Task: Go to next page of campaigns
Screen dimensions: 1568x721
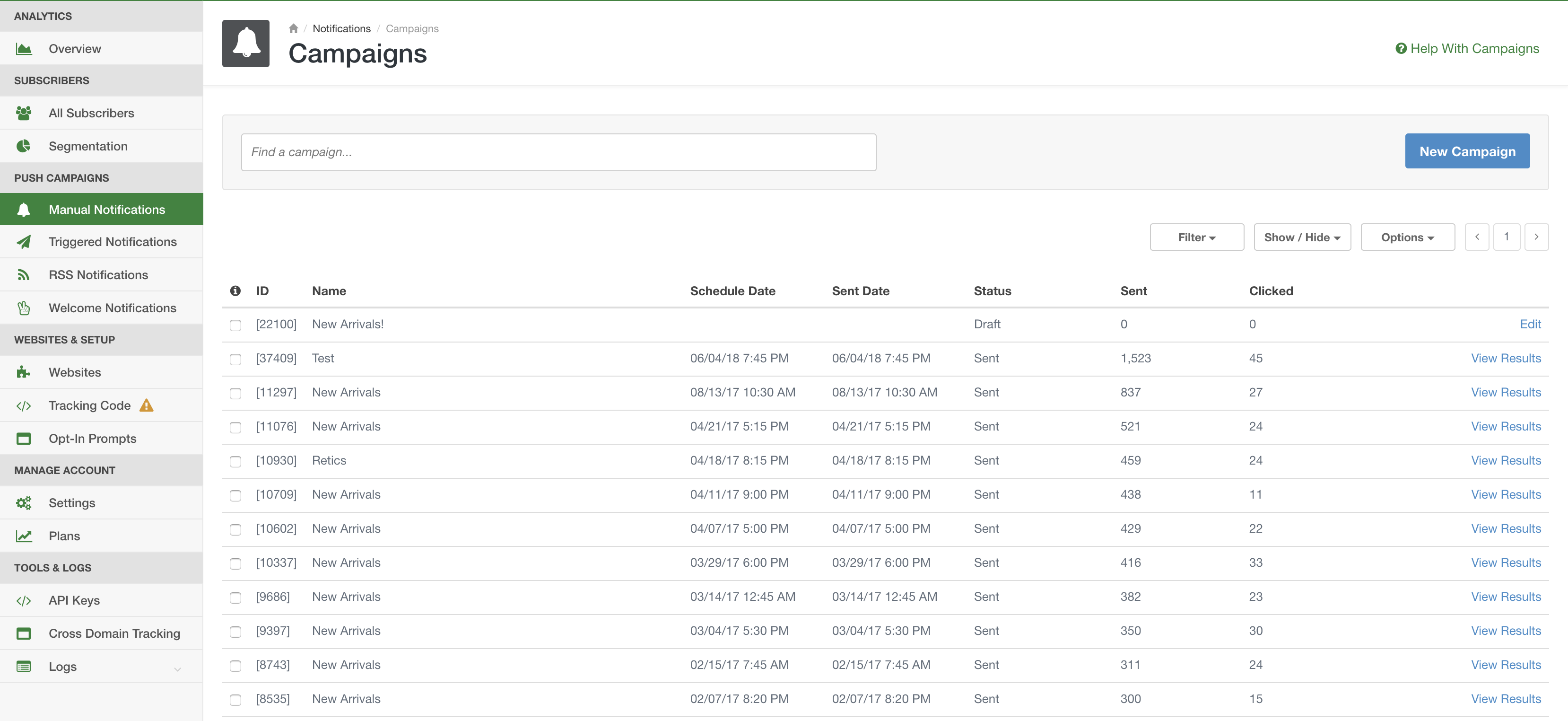Action: (x=1536, y=237)
